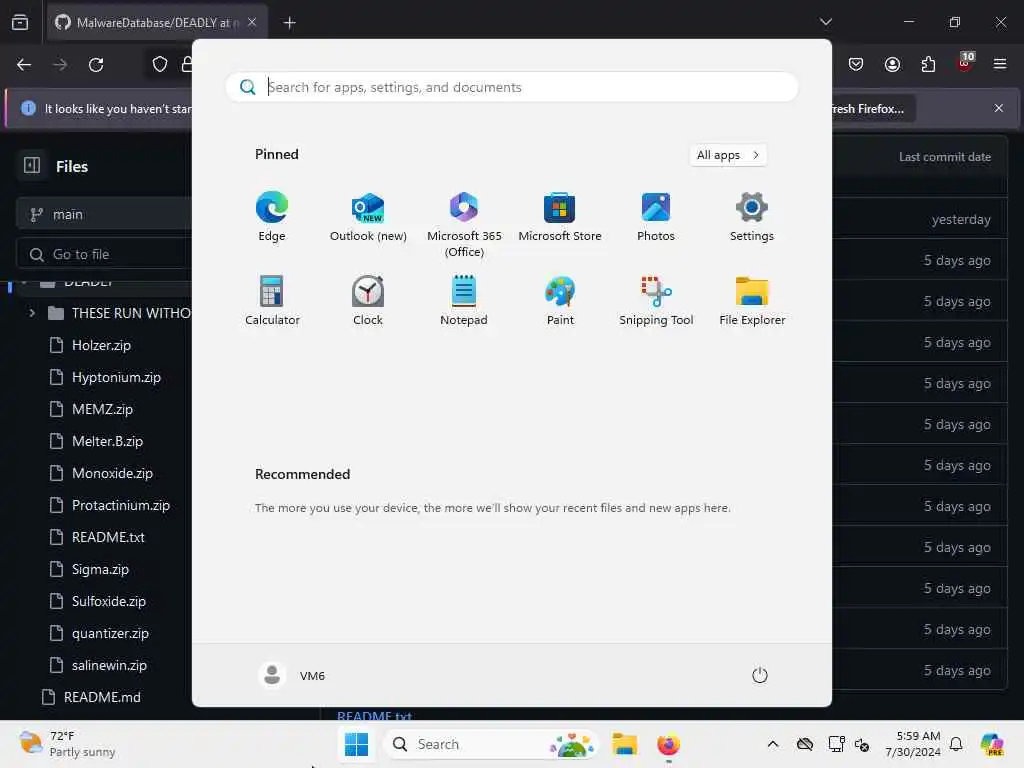Open Firefox view tabs icon
The width and height of the screenshot is (1024, 768).
pos(20,23)
